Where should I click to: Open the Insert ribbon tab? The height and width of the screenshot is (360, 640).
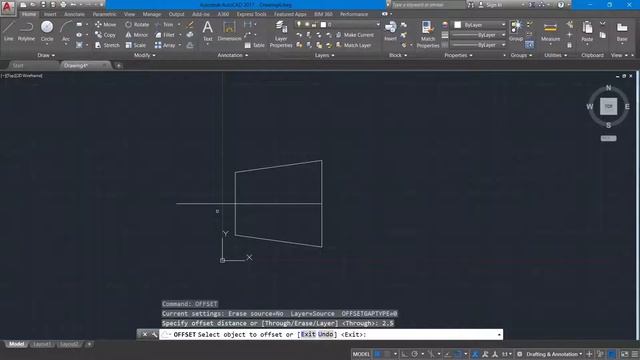pos(50,14)
